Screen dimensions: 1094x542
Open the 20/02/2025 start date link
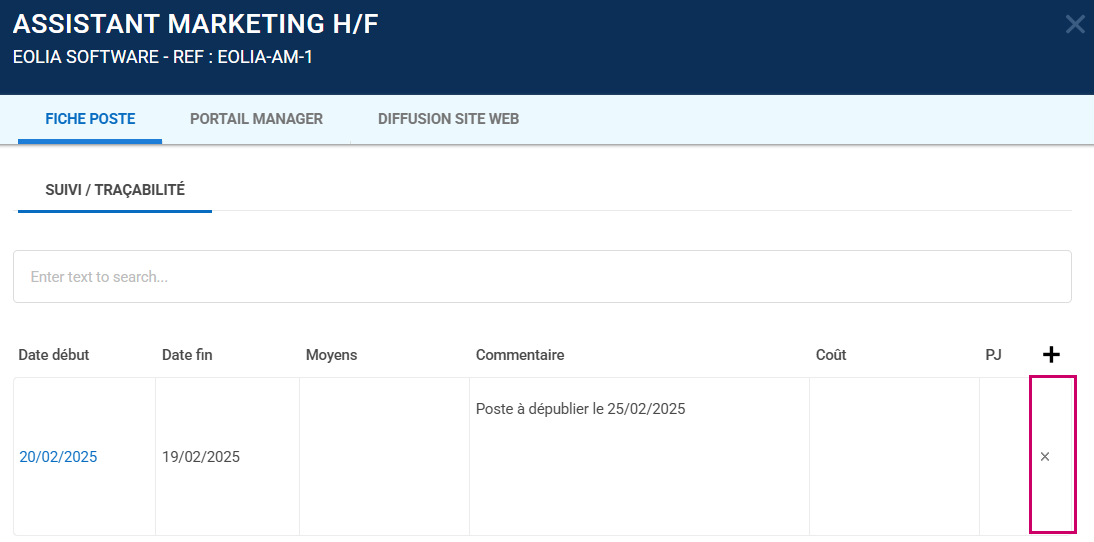click(58, 457)
